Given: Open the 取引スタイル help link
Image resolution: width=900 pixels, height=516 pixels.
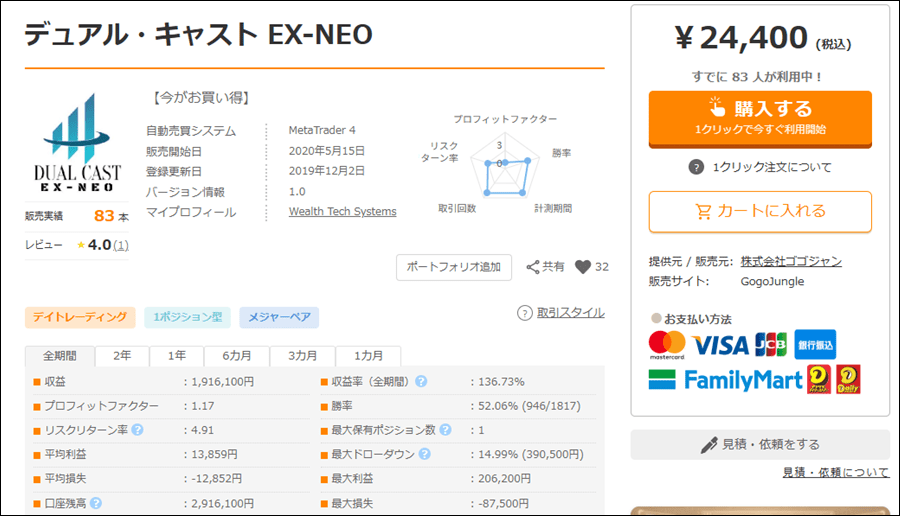Looking at the screenshot, I should click(x=571, y=313).
